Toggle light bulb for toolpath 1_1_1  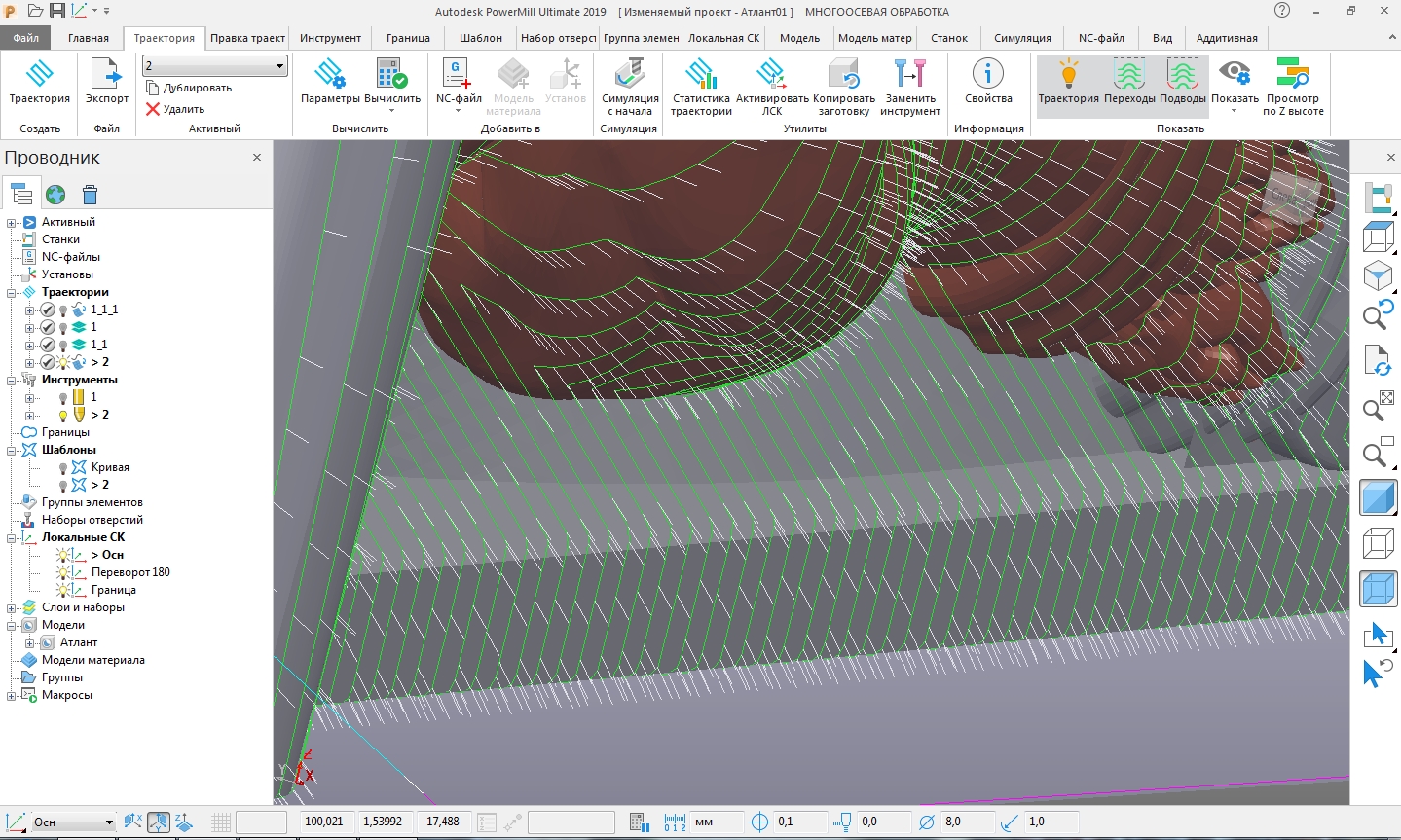click(x=63, y=310)
